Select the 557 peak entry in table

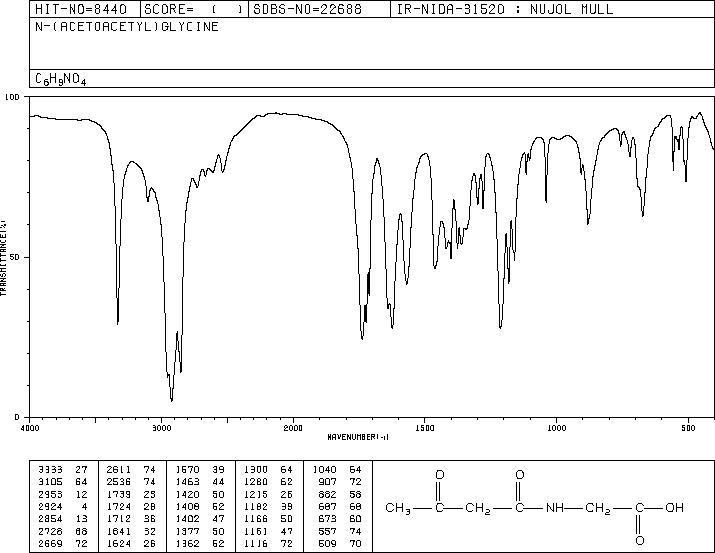click(x=340, y=531)
